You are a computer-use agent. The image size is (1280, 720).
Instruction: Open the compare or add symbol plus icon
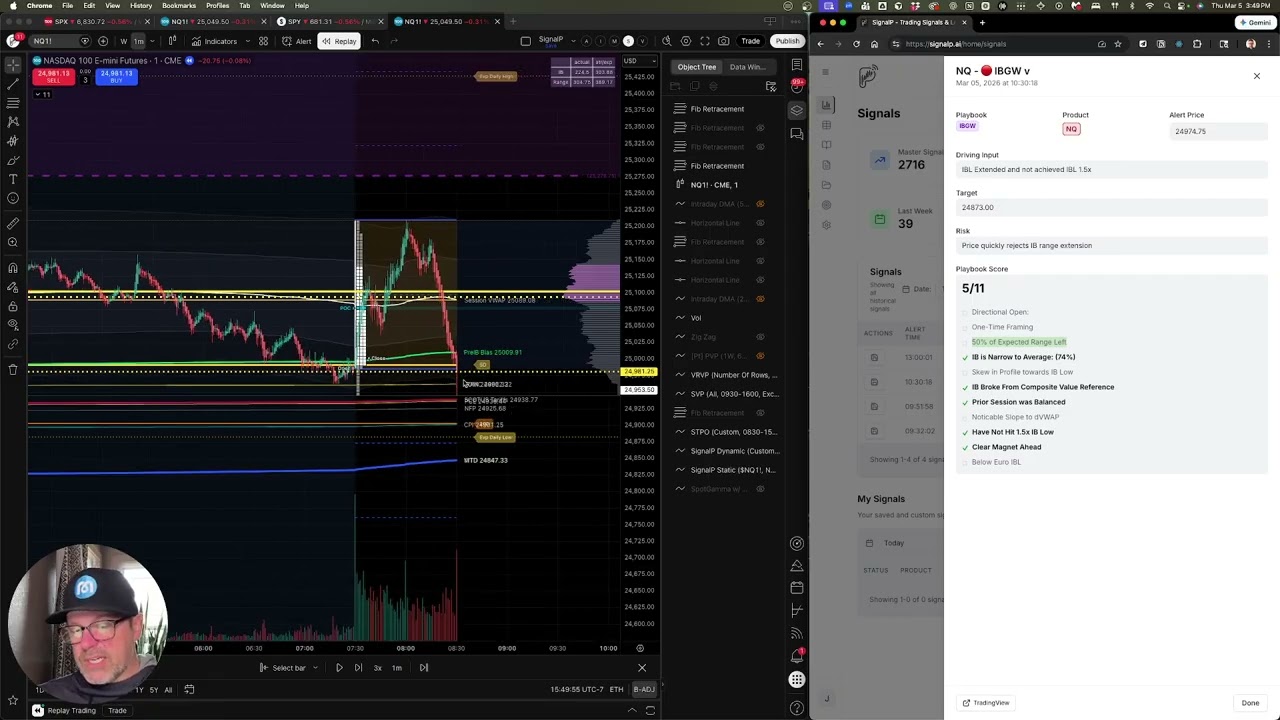pyautogui.click(x=103, y=41)
